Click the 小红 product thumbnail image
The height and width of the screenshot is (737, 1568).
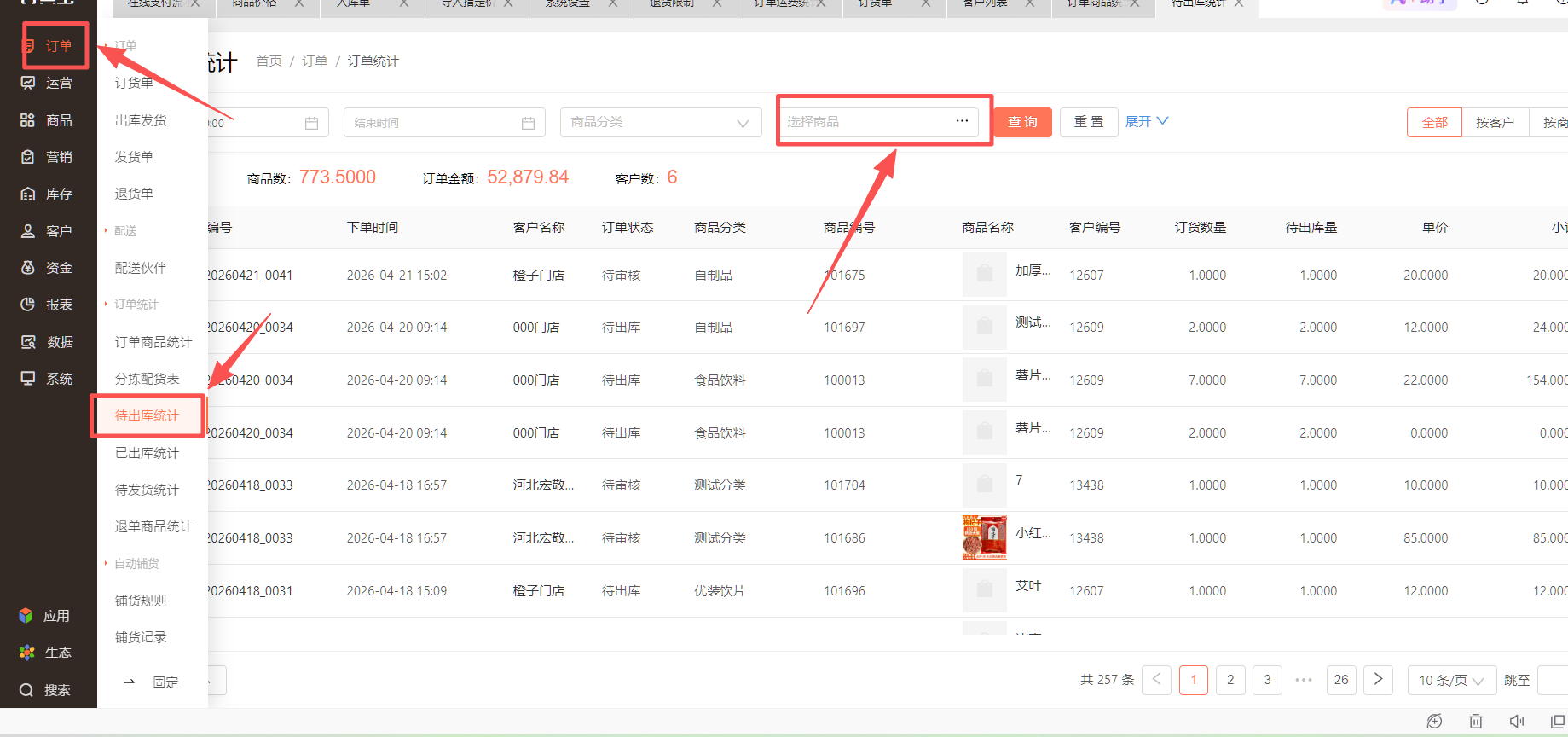[x=985, y=537]
